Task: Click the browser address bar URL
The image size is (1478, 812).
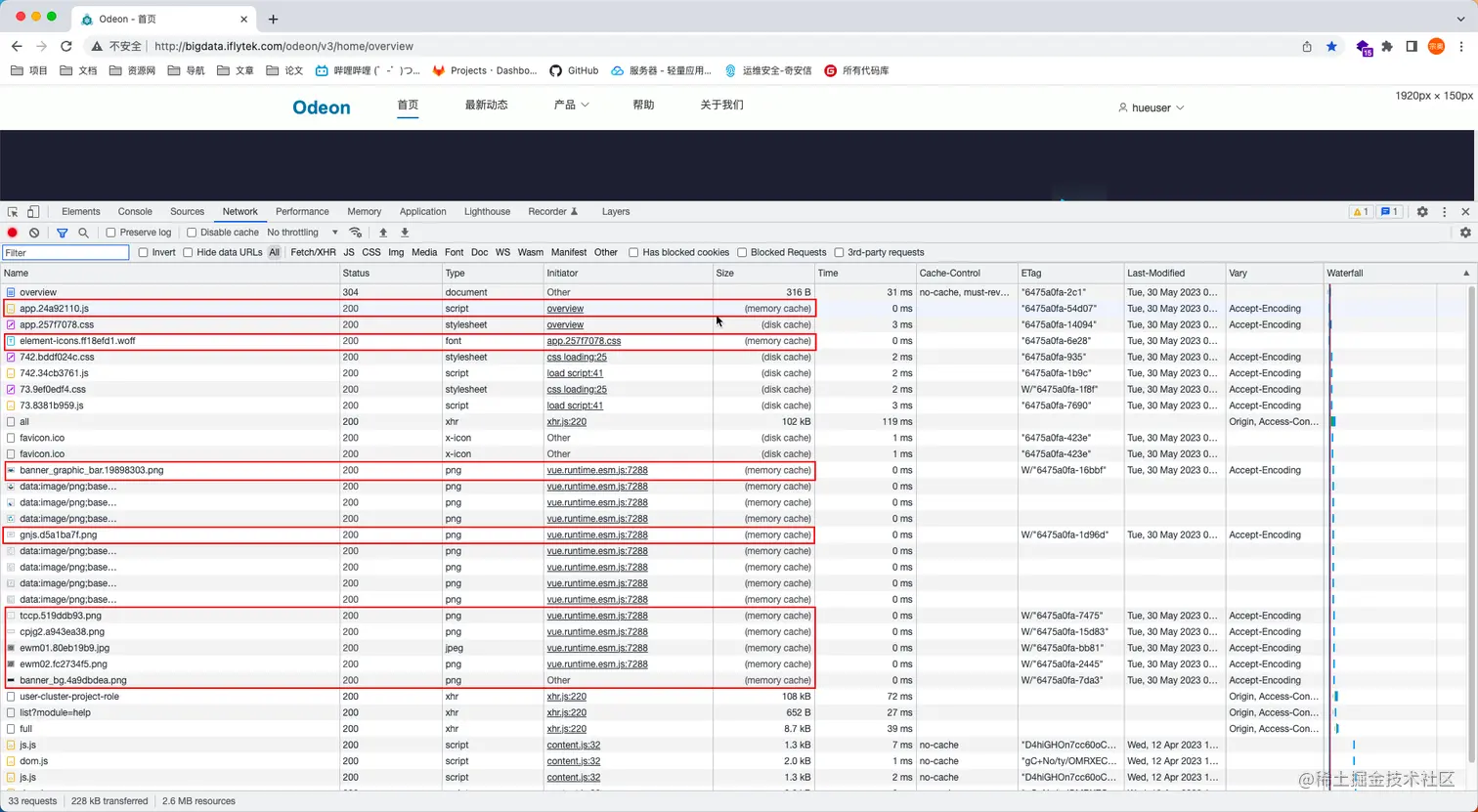Action: tap(283, 46)
